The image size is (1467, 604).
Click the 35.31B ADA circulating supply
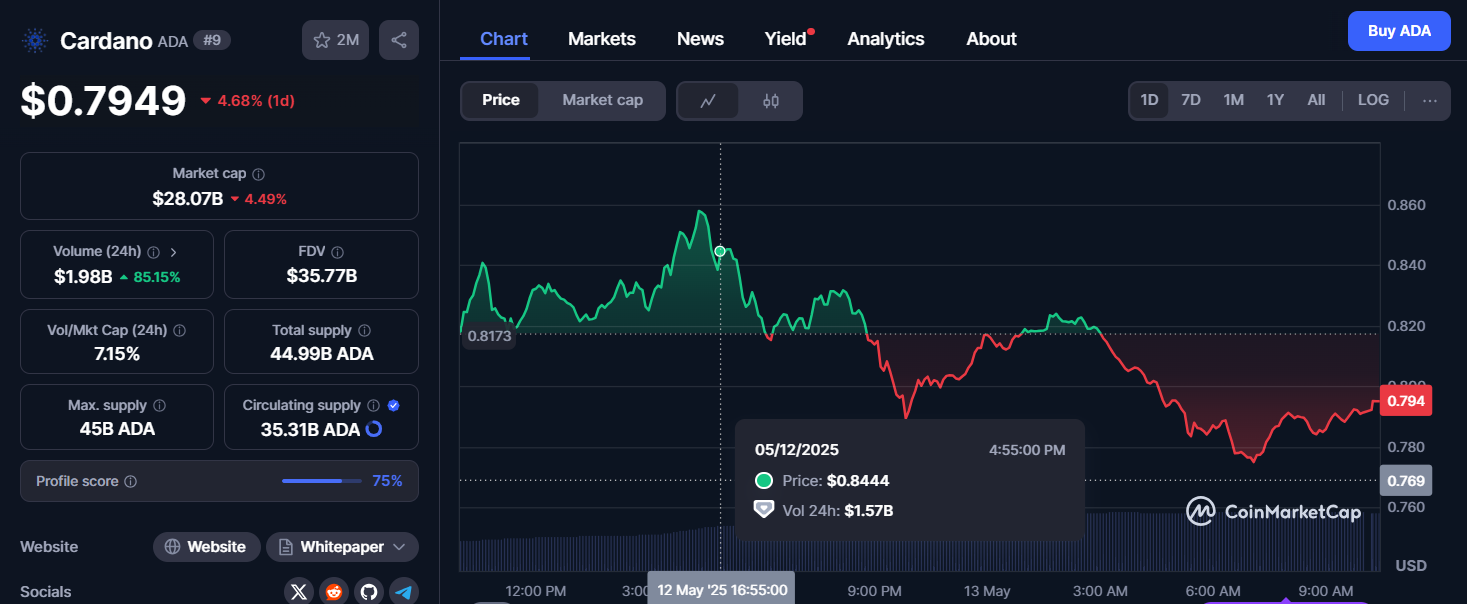tap(308, 429)
